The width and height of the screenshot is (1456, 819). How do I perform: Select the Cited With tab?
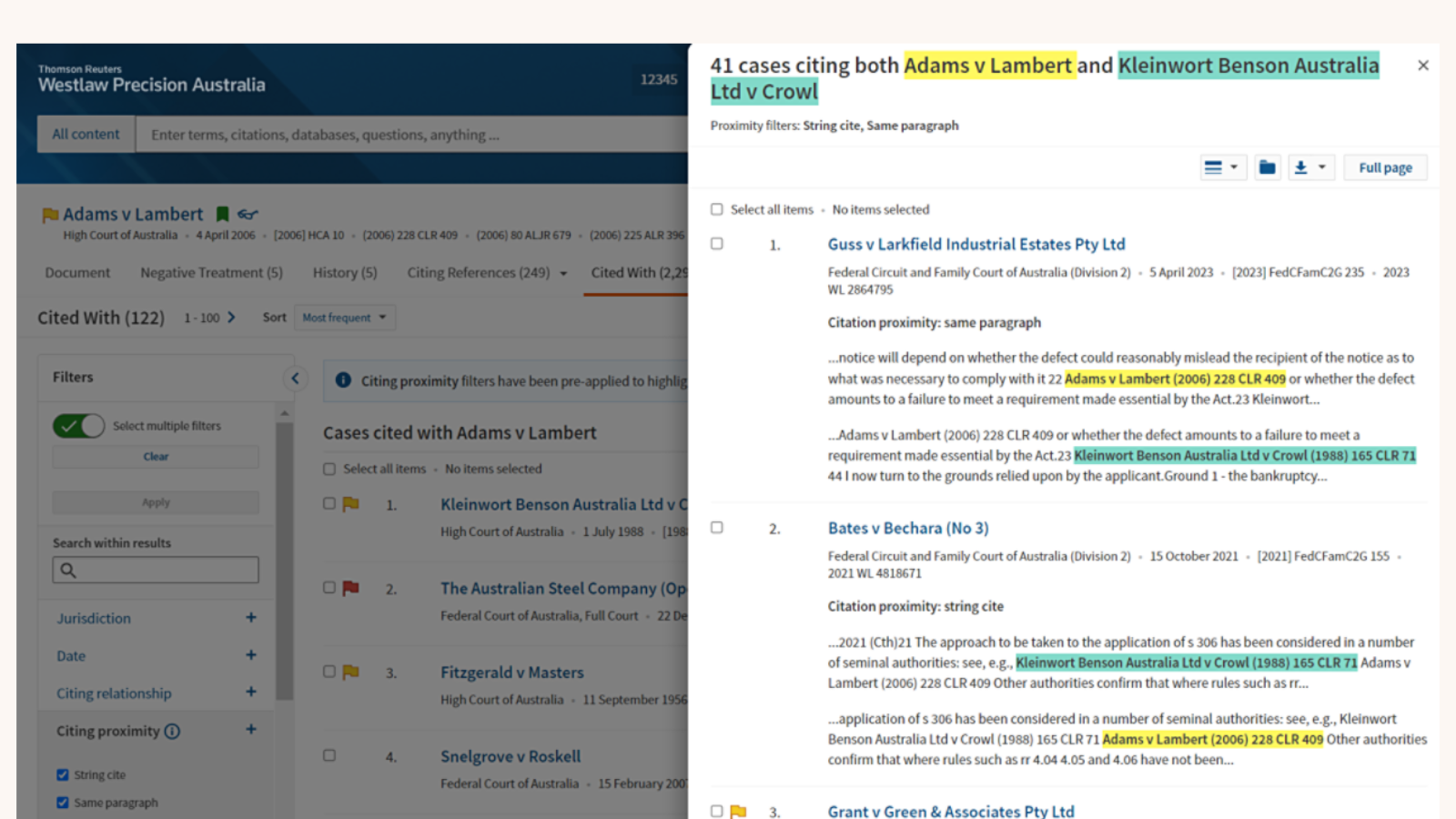tap(639, 272)
